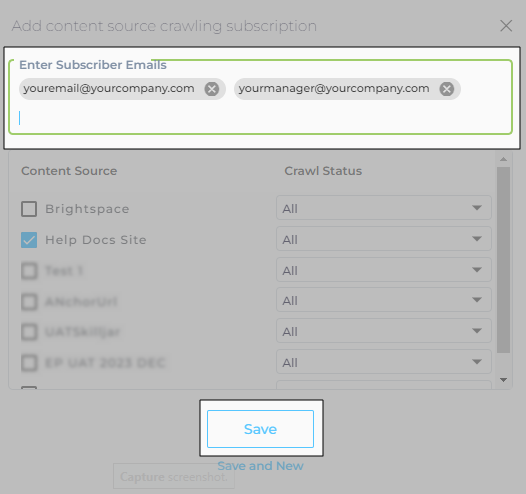Open Crawl Status dropdown for Brightspace

tap(384, 208)
